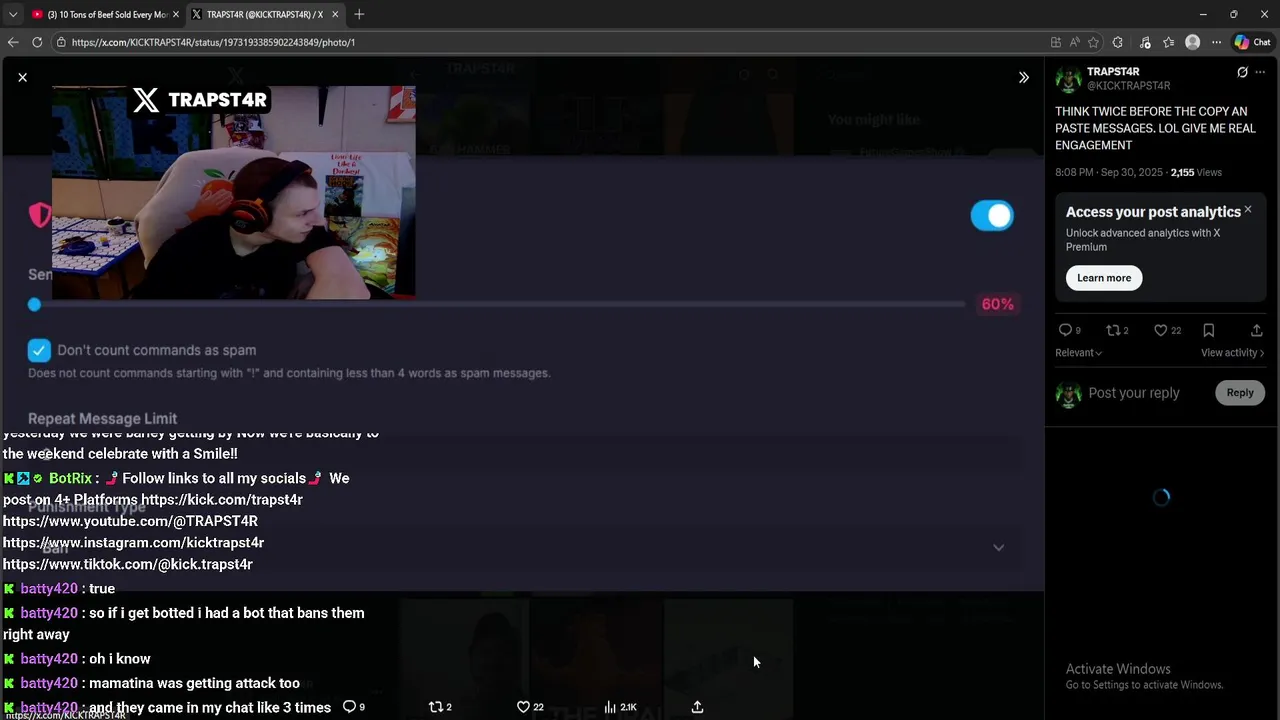1280x720 pixels.
Task: Collapse the side panel with double-chevron
Action: click(1023, 77)
